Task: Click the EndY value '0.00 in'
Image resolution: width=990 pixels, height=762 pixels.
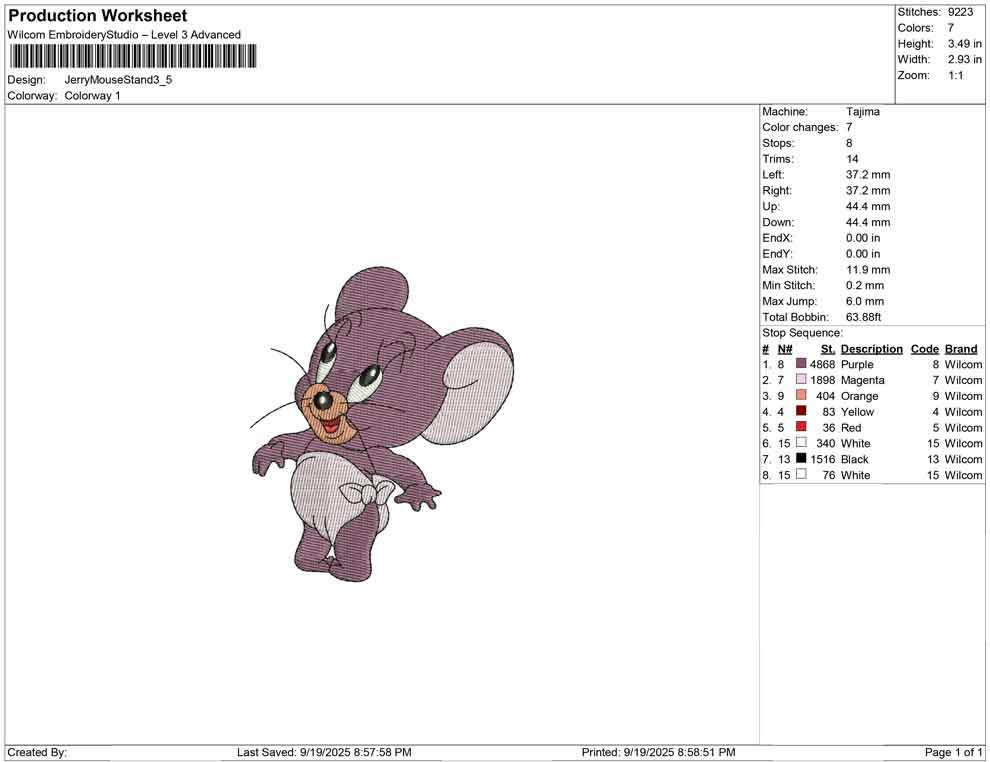Action: (862, 253)
